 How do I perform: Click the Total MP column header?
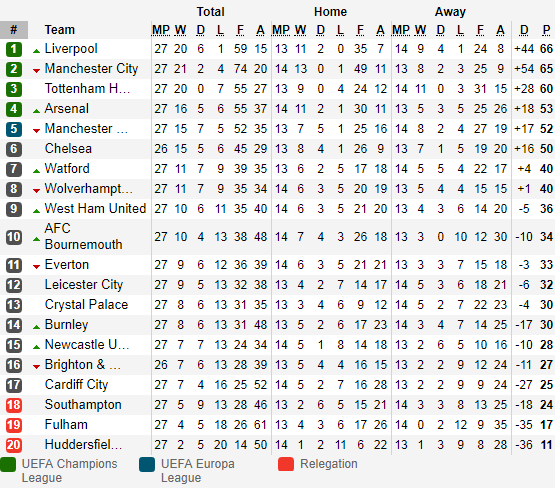pyautogui.click(x=161, y=30)
